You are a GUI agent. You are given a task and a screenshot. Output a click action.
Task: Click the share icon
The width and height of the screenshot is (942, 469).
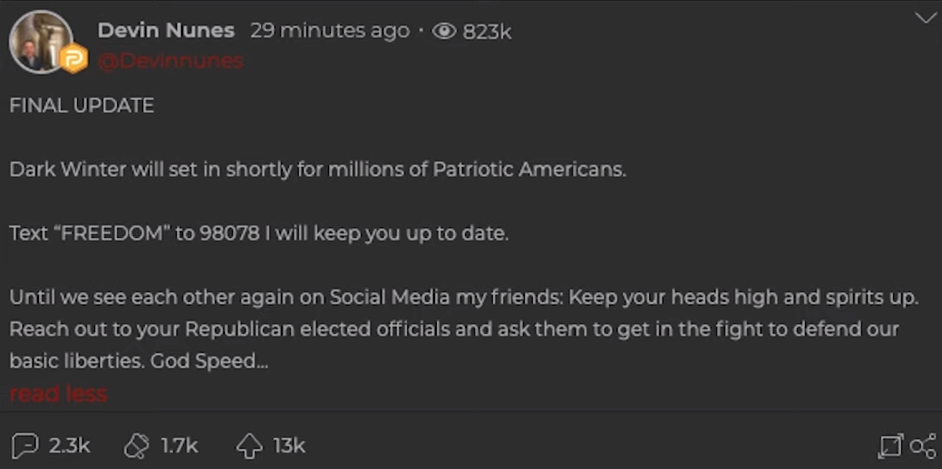[923, 446]
